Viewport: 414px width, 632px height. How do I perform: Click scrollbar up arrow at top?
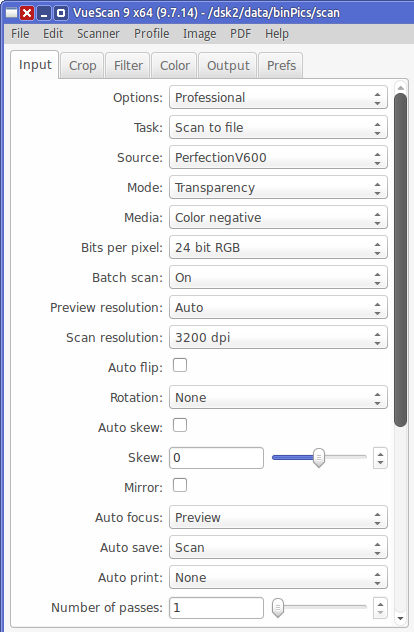pyautogui.click(x=400, y=87)
